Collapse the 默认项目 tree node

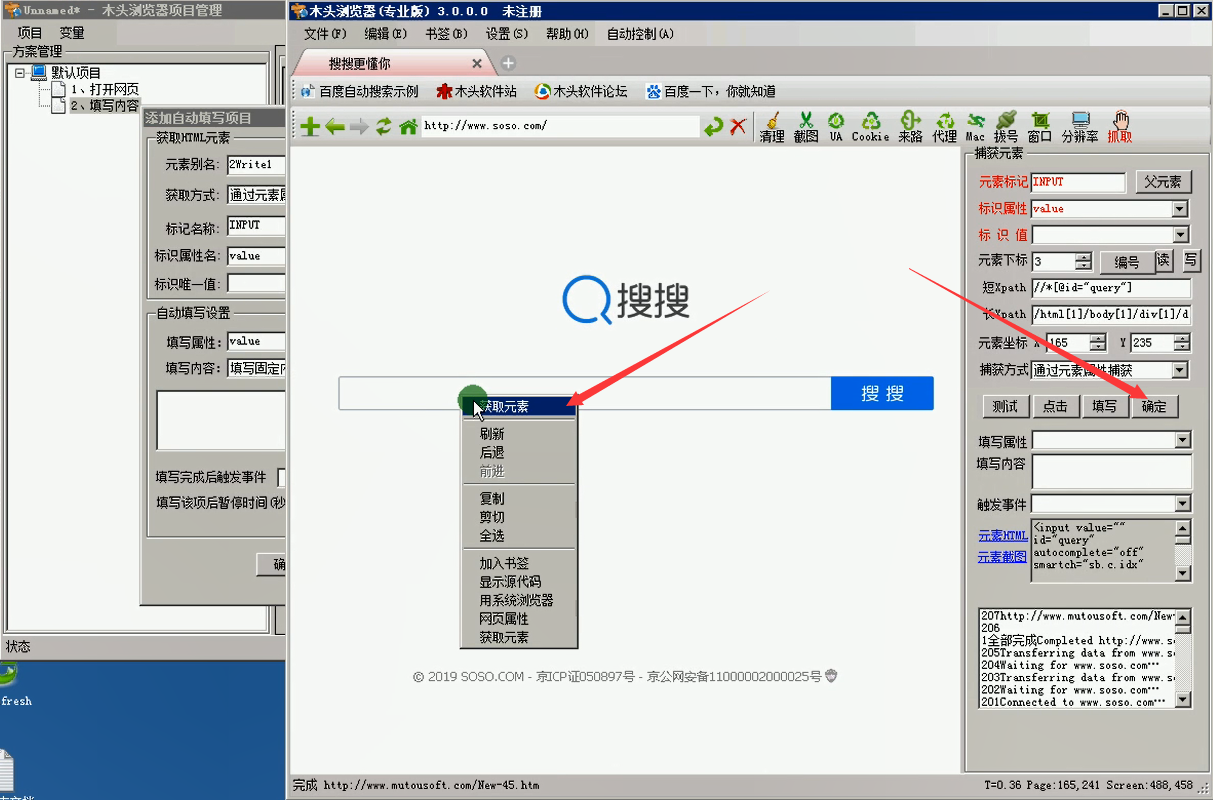[20, 73]
